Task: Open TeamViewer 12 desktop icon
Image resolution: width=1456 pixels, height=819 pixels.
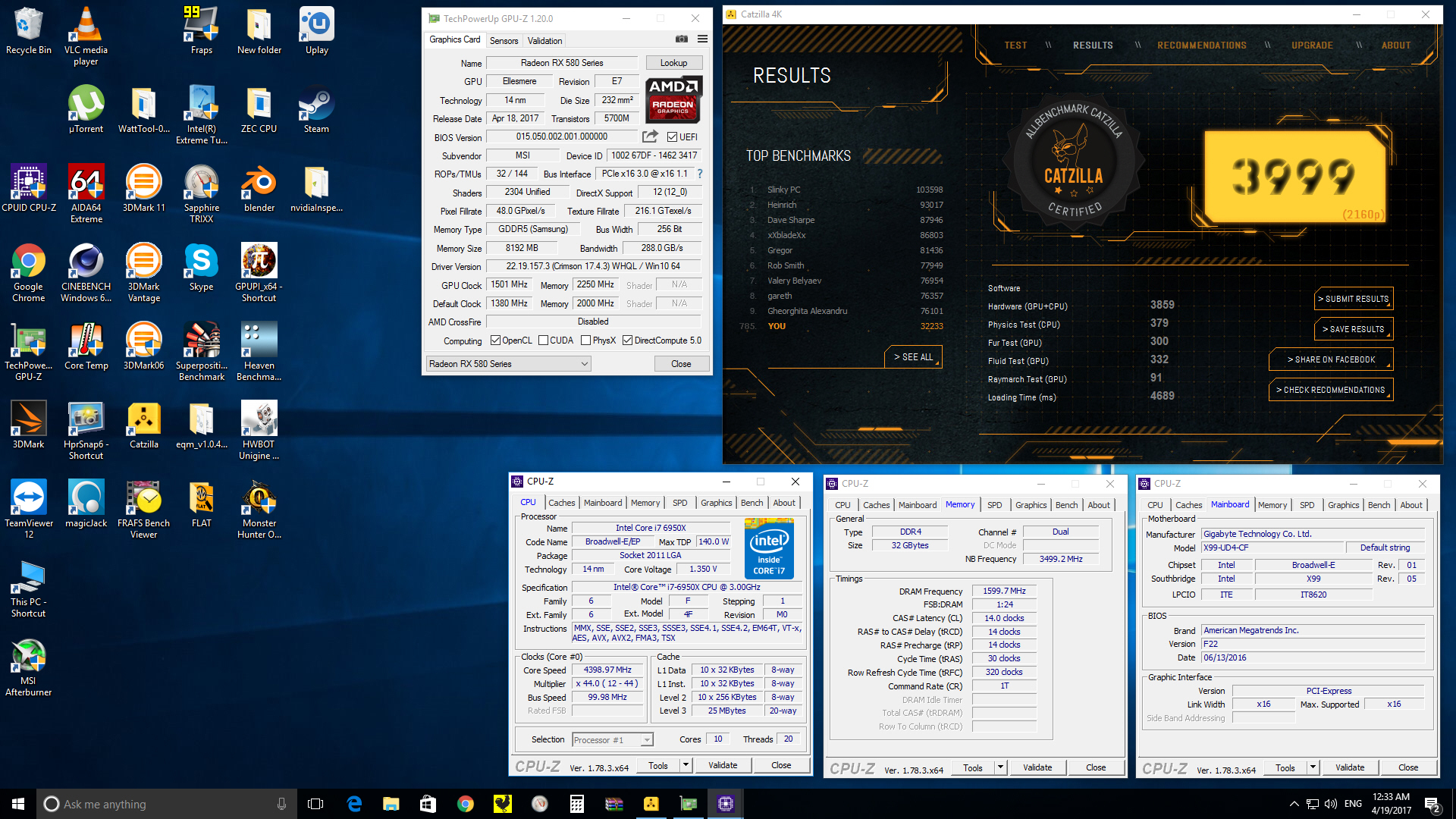Action: coord(29,510)
